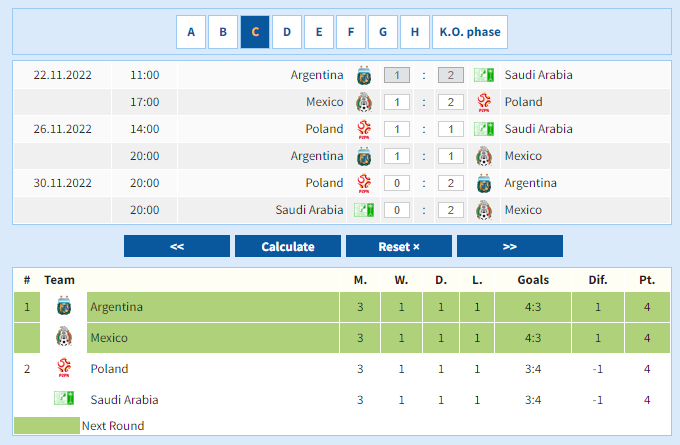Go to next group with >> button
This screenshot has width=680, height=445.
click(509, 246)
